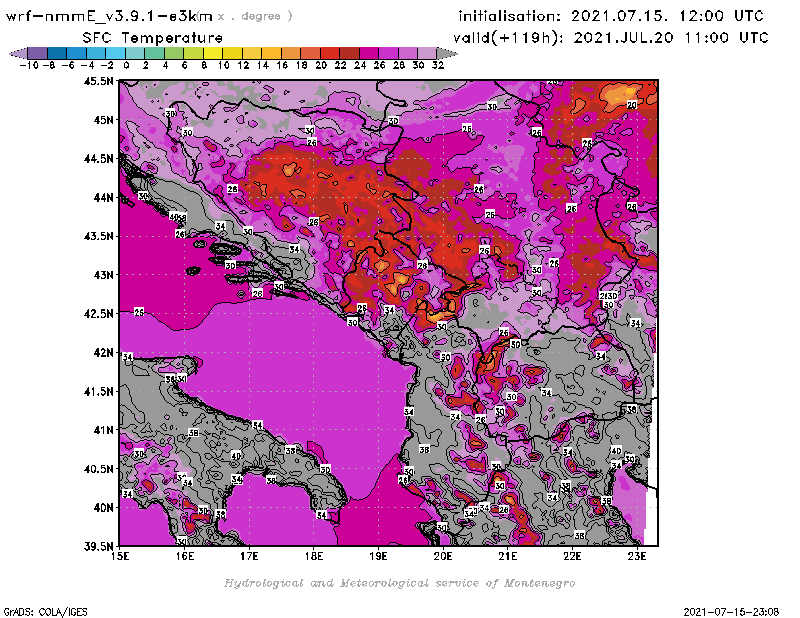Select the '16E' longitude axis label

pos(185,556)
